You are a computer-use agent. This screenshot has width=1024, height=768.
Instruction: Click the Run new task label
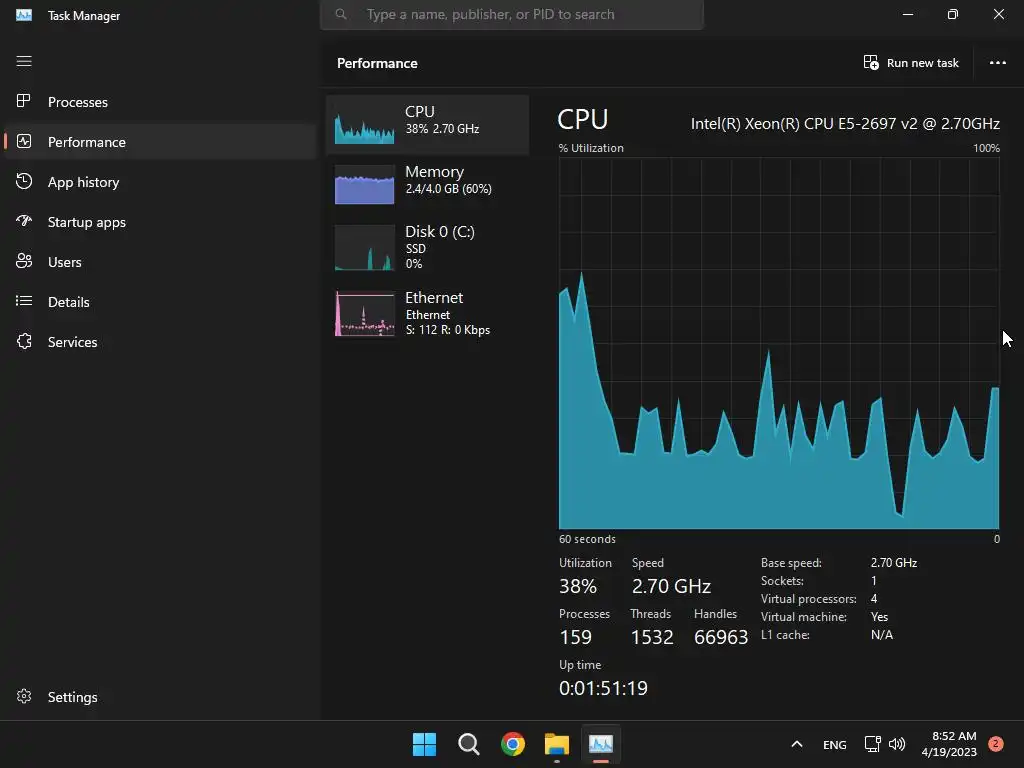pyautogui.click(x=922, y=63)
